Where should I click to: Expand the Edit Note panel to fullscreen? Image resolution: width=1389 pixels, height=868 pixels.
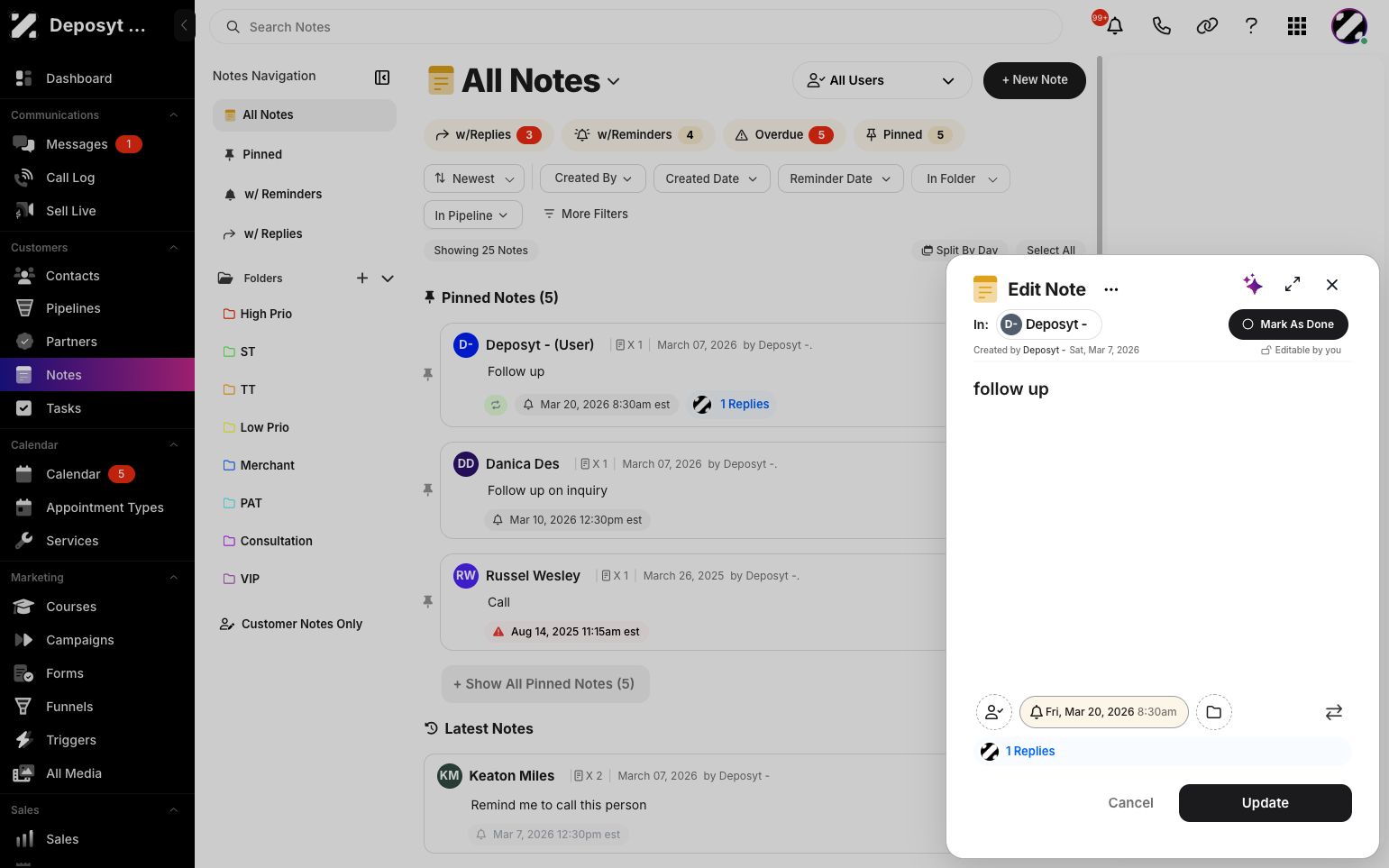pos(1293,284)
